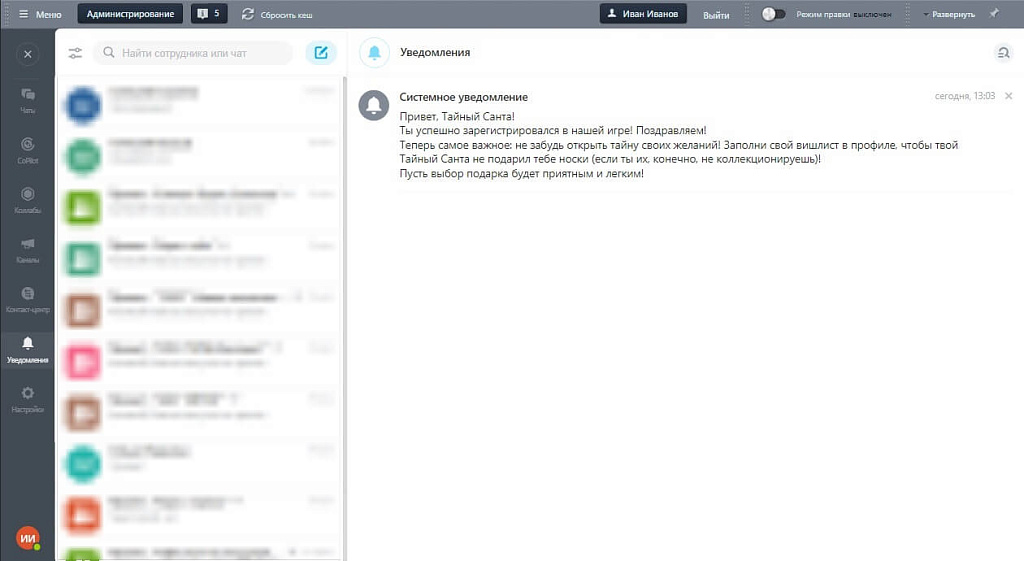The width and height of the screenshot is (1024, 561).
Task: Open the Меню hamburger menu
Action: pos(40,14)
